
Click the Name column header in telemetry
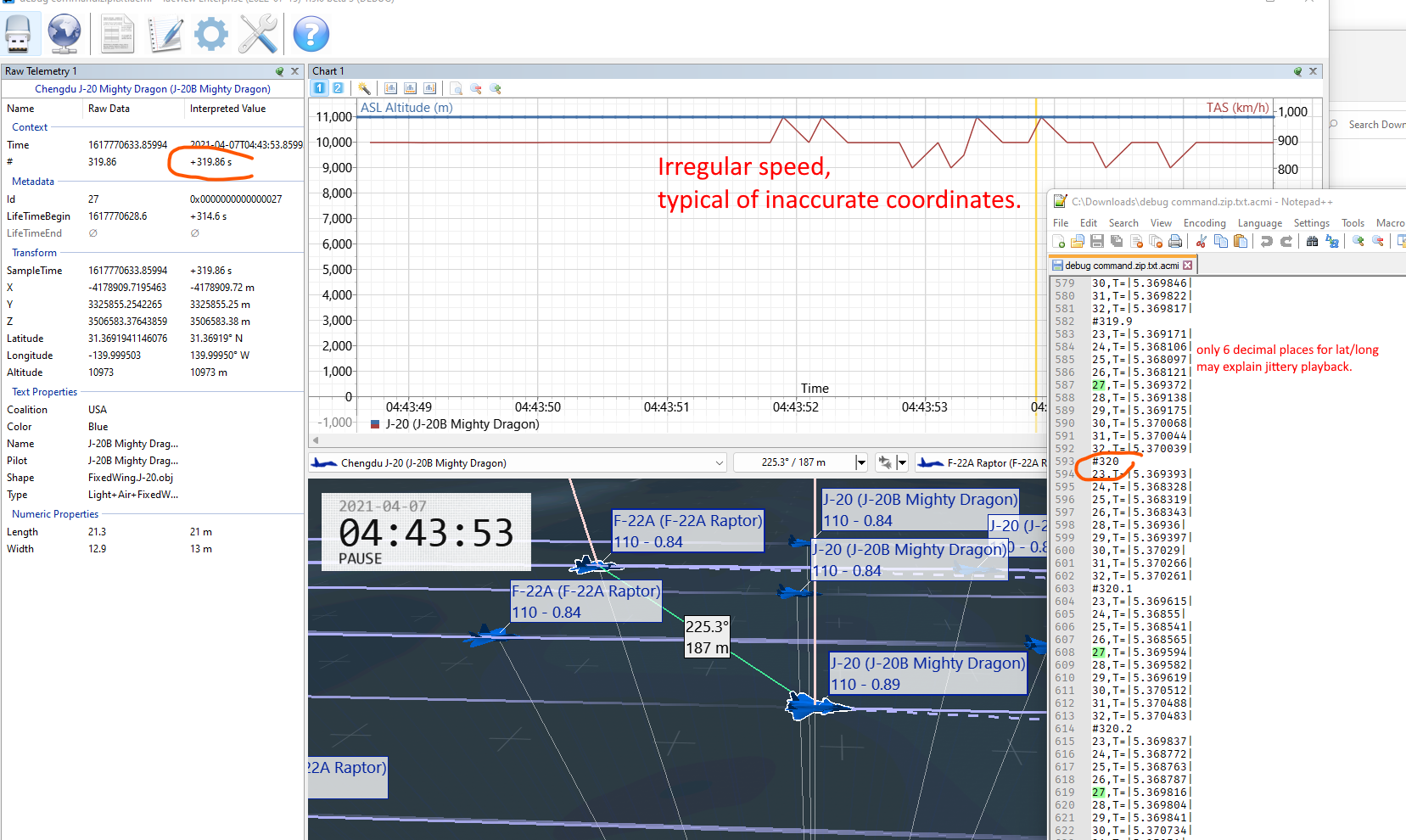point(20,109)
